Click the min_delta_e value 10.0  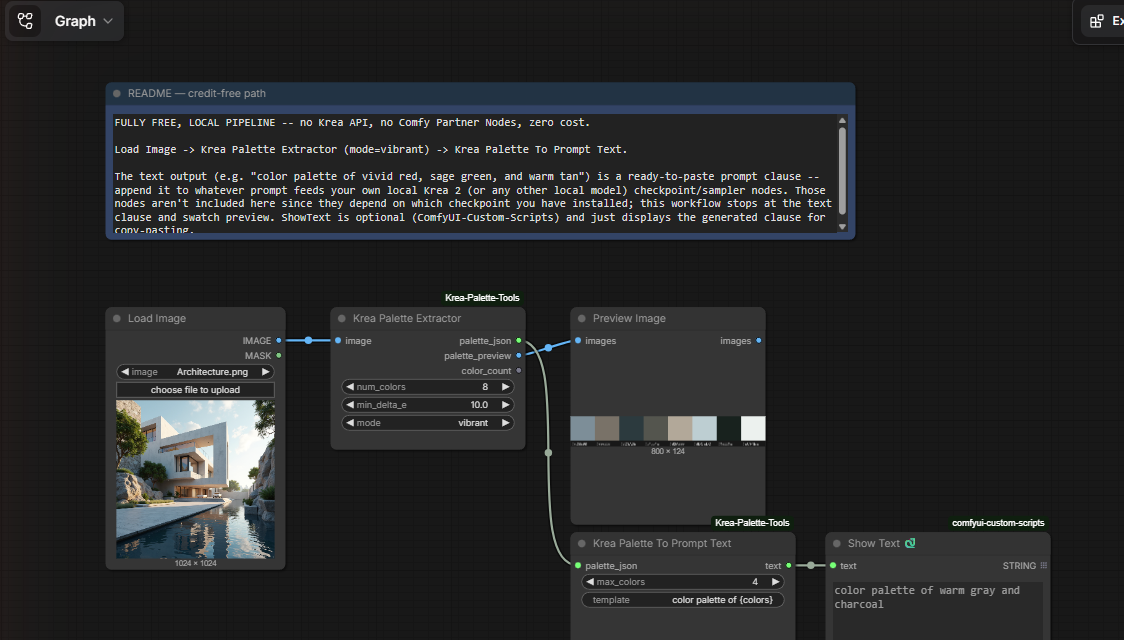click(479, 405)
